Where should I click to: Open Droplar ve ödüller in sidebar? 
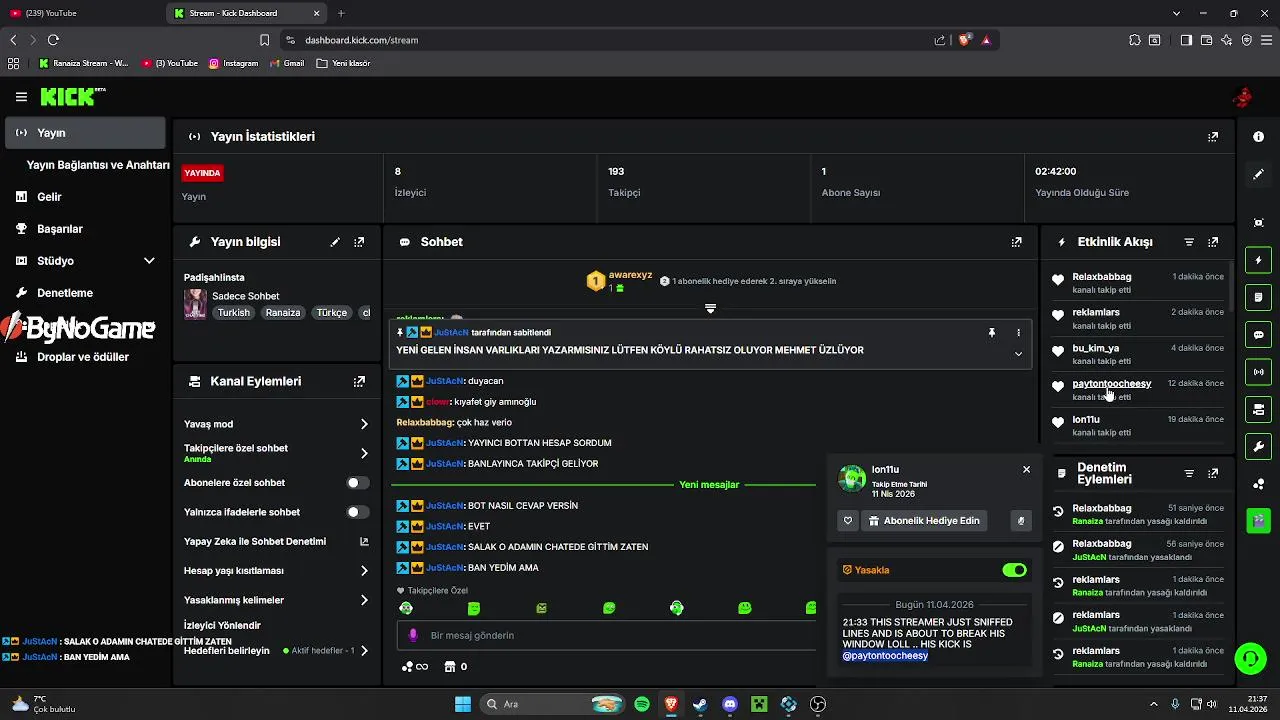click(85, 357)
